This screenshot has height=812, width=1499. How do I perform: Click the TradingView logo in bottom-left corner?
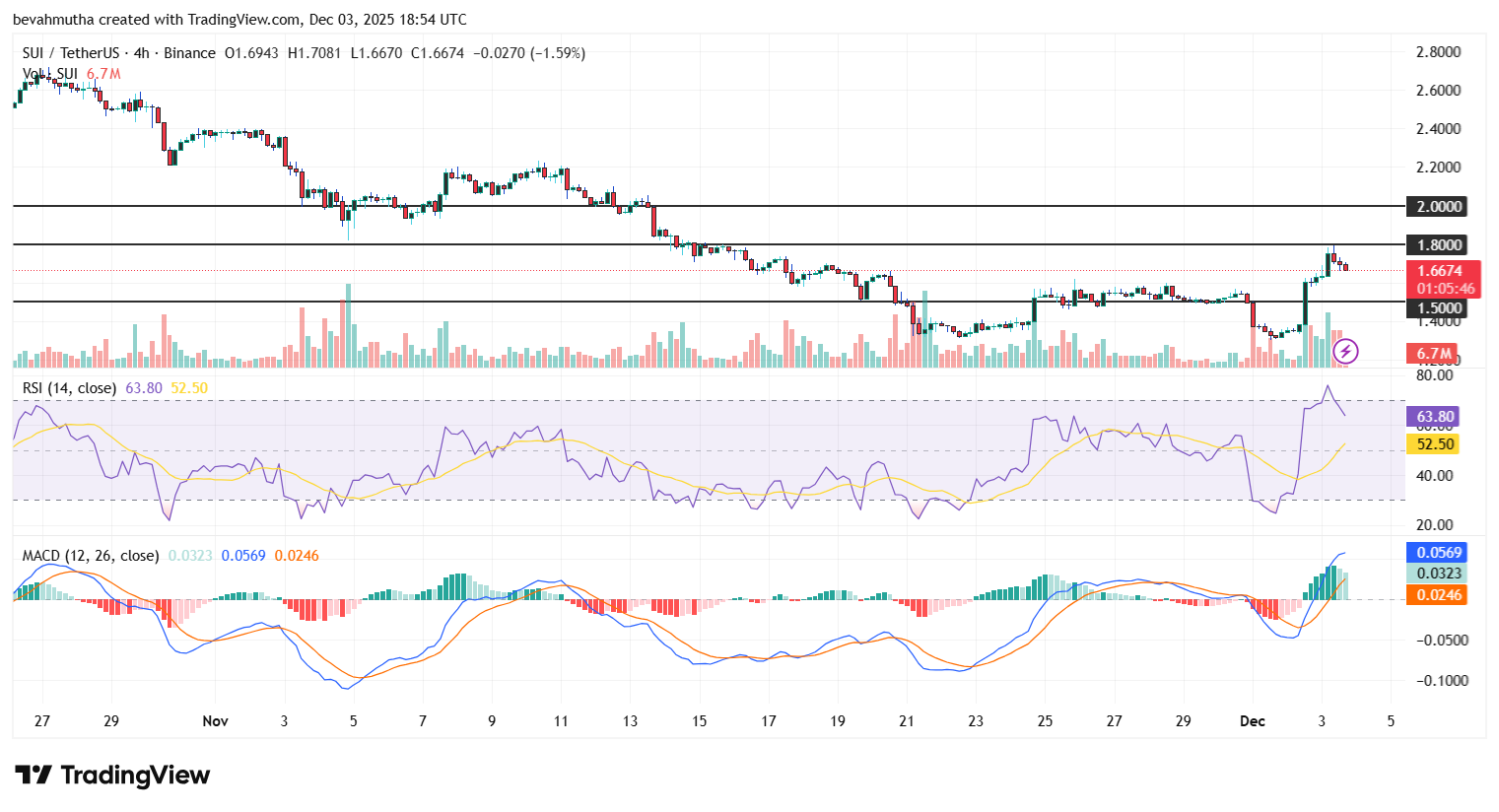[111, 776]
